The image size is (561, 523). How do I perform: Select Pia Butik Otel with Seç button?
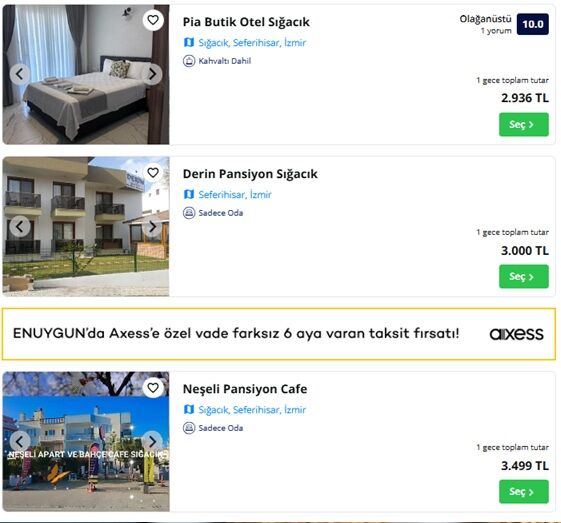pyautogui.click(x=524, y=124)
